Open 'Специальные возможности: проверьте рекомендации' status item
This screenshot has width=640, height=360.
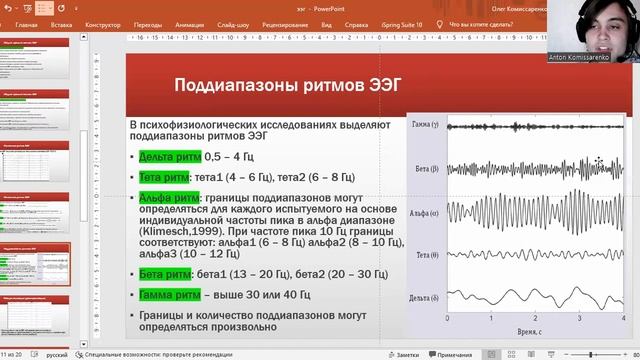(x=158, y=355)
